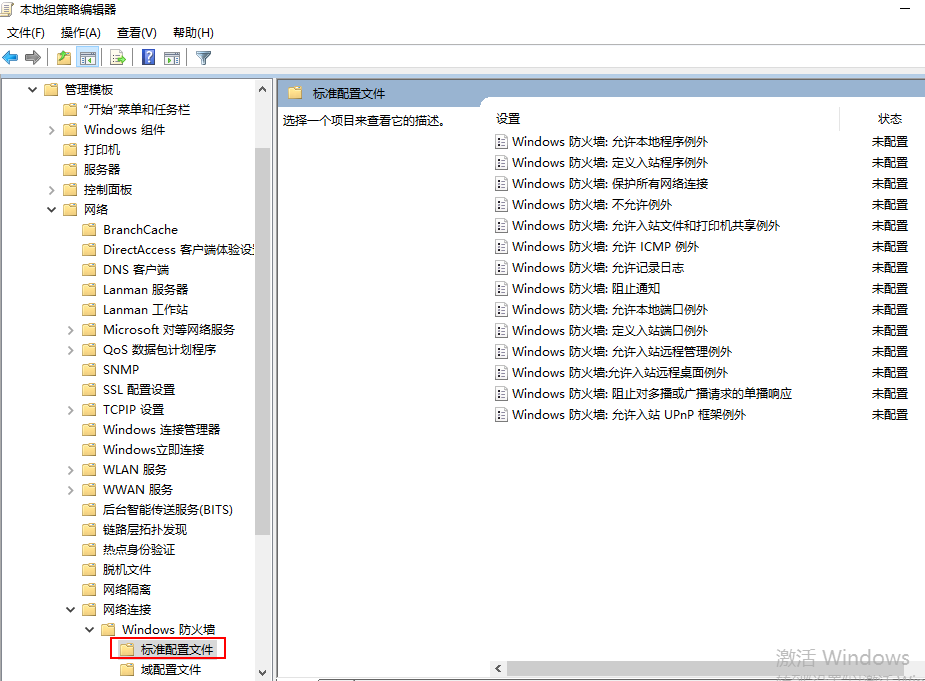The width and height of the screenshot is (925, 681).
Task: Open the 查看(V) menu
Action: pyautogui.click(x=137, y=32)
